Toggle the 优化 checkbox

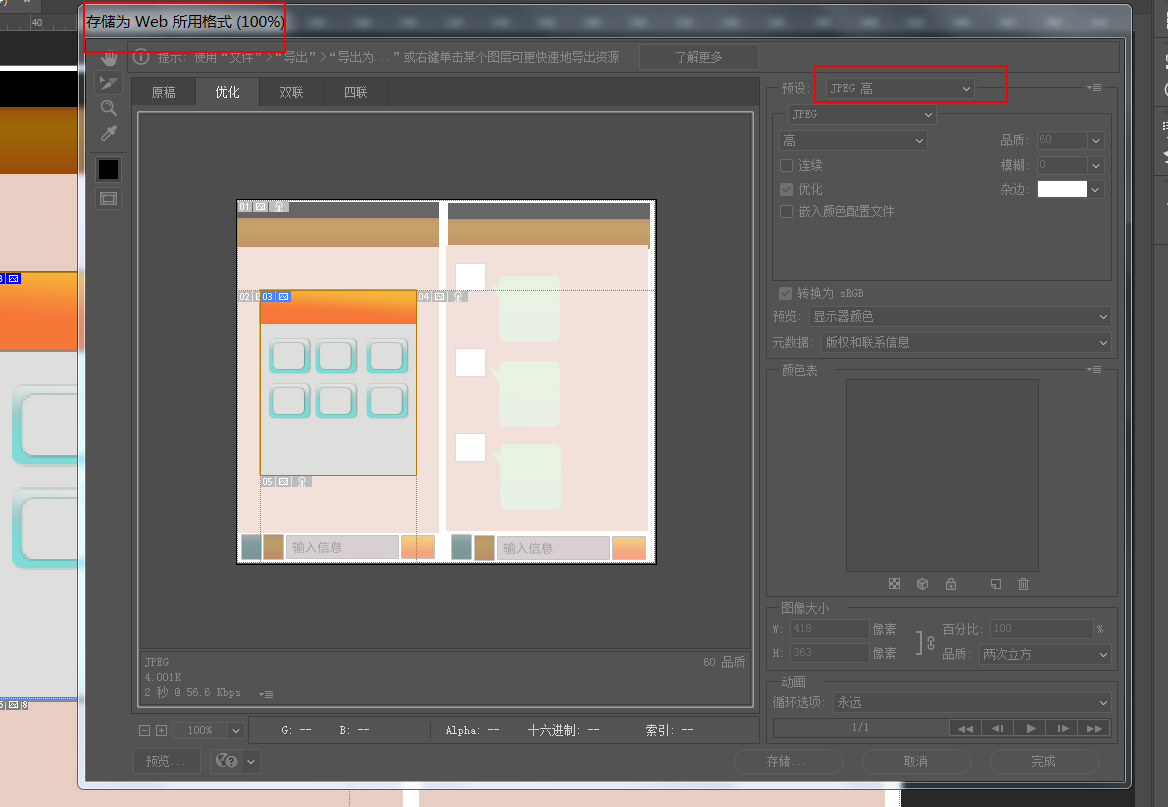pyautogui.click(x=787, y=189)
